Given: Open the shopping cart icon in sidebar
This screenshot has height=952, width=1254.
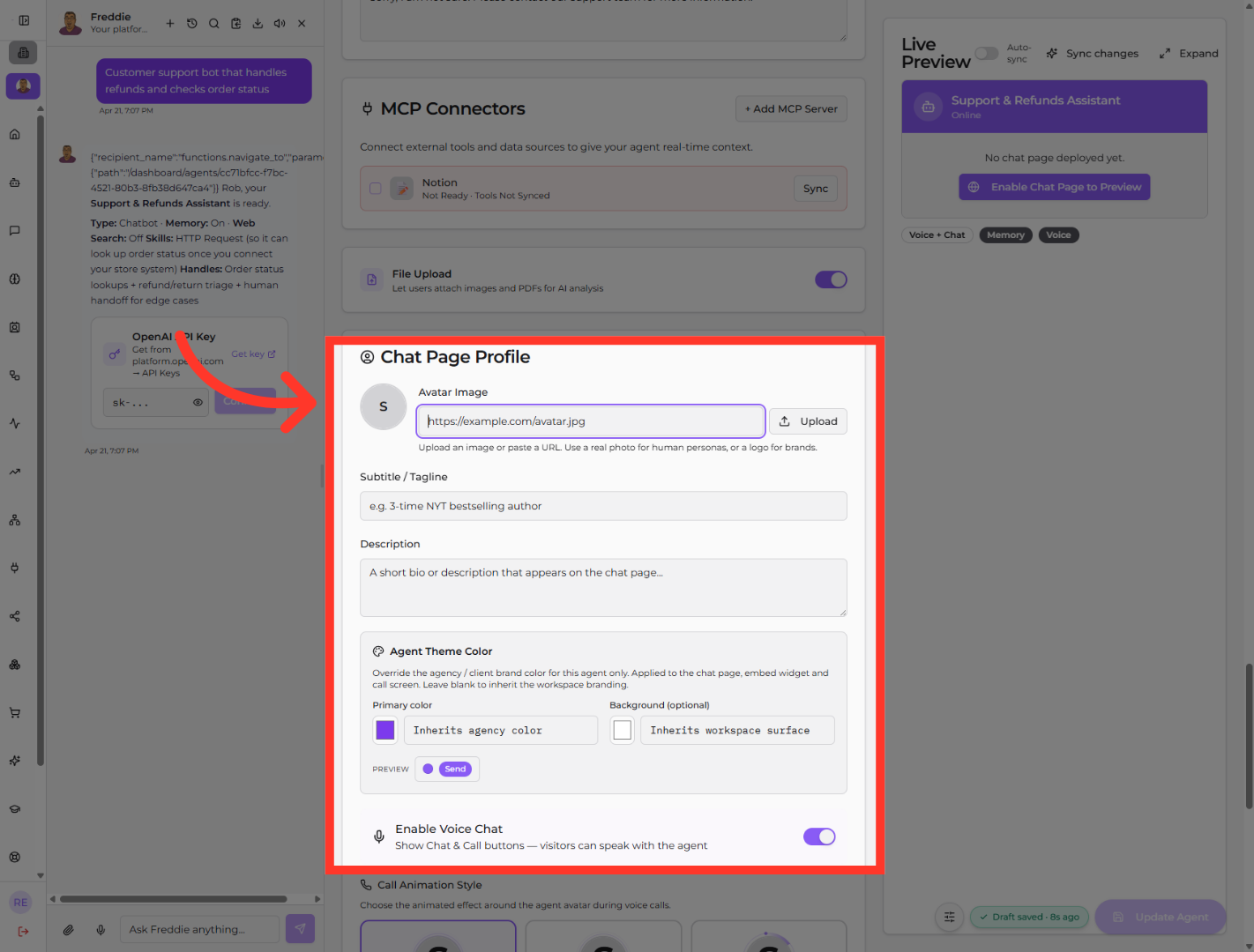Looking at the screenshot, I should 15,712.
